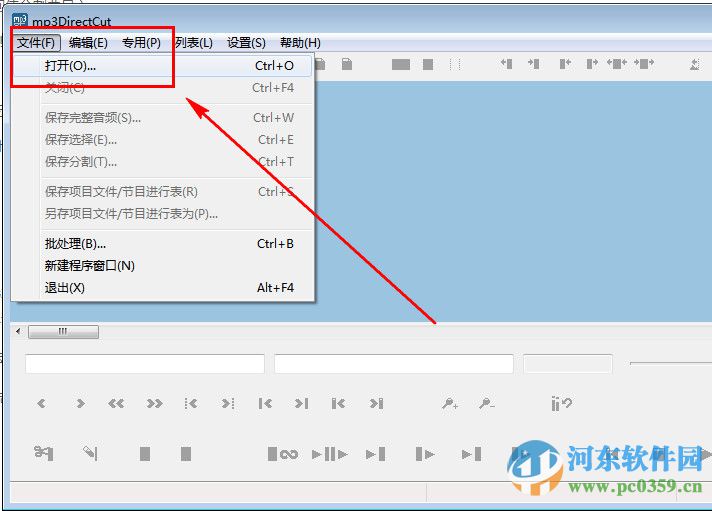
Task: Click the bars with undo arrow icon
Action: pyautogui.click(x=562, y=403)
